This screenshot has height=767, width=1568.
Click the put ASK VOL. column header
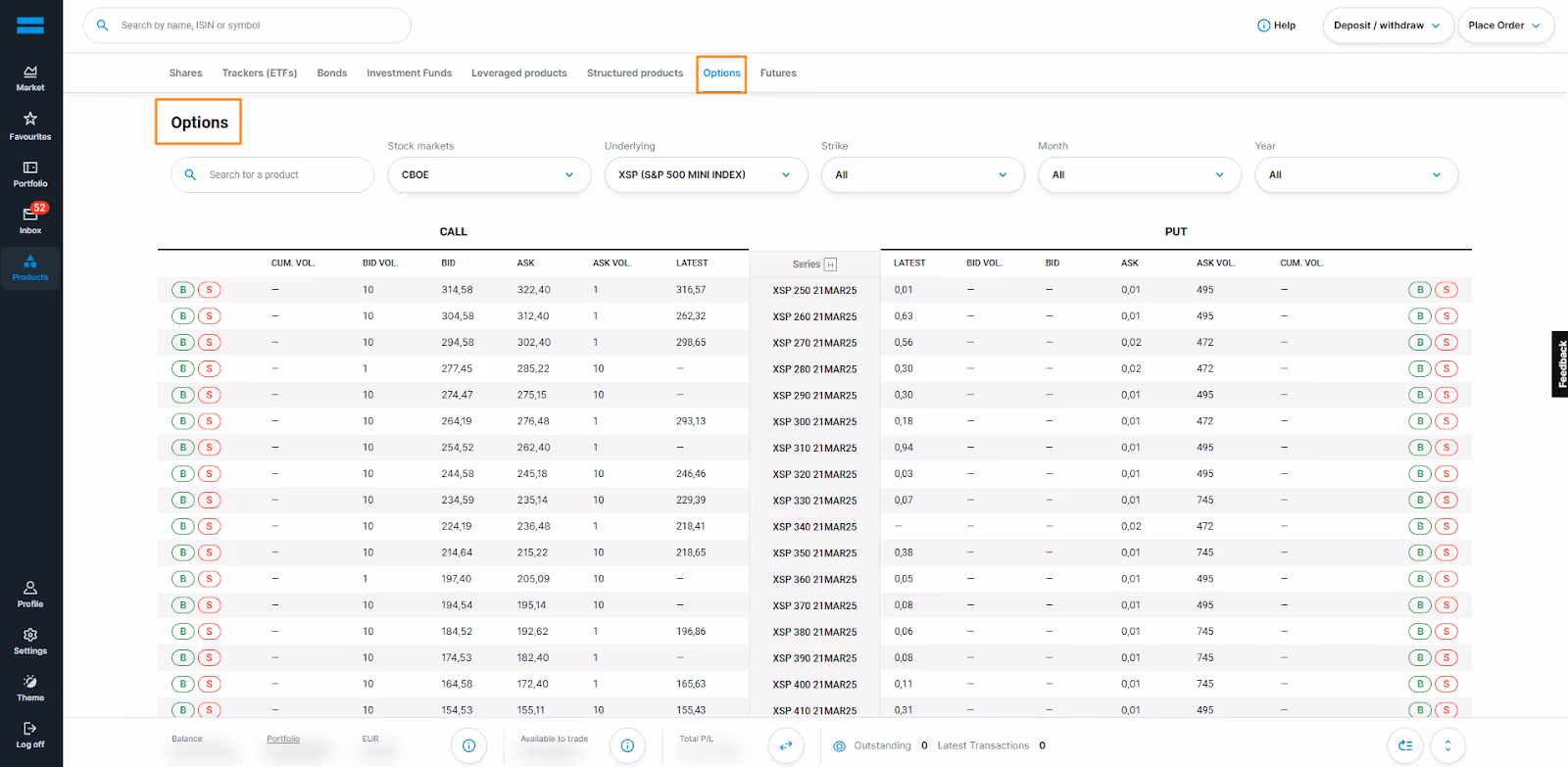click(1215, 264)
